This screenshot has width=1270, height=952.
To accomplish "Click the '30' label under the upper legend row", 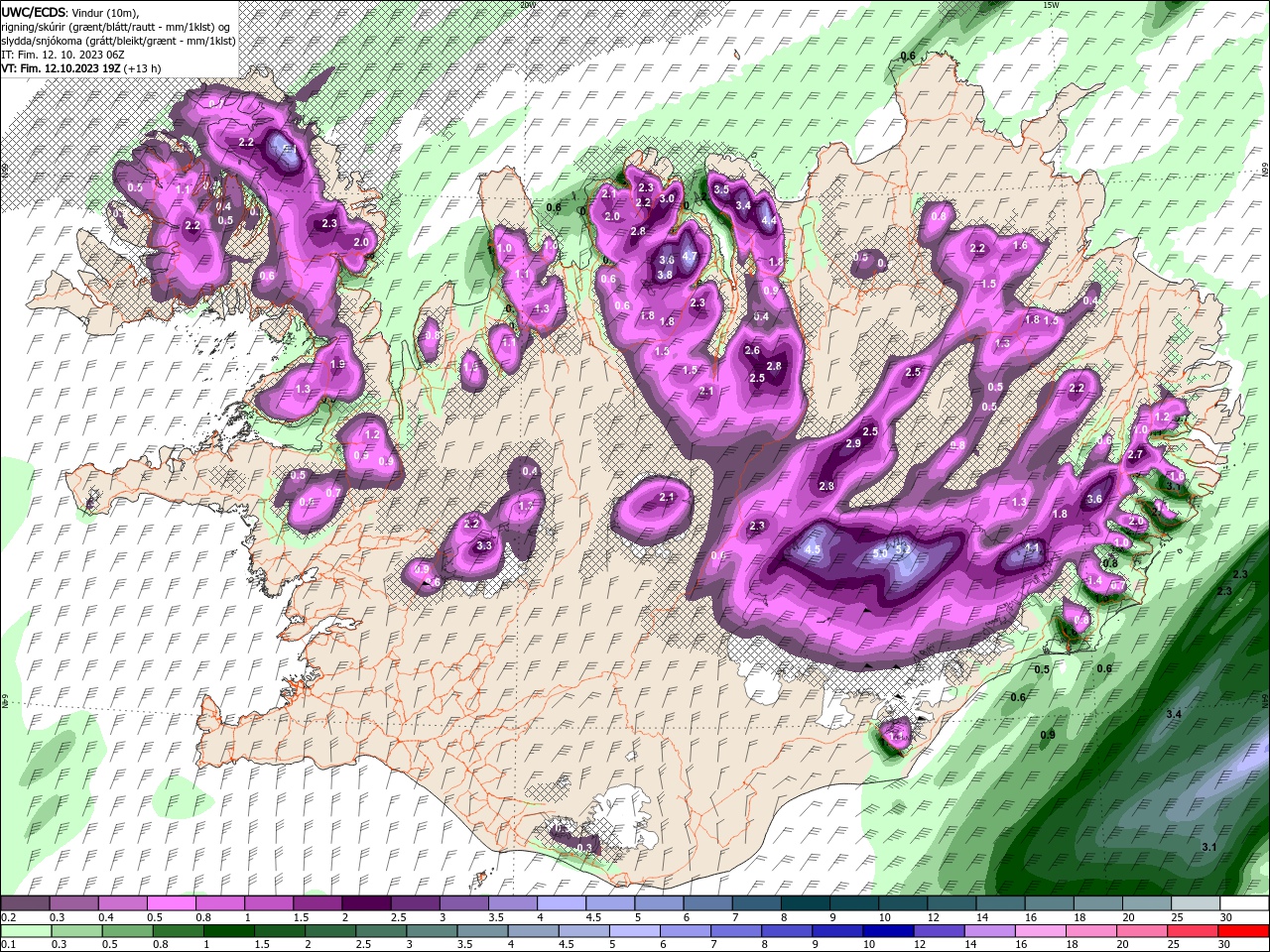I will coord(1226,917).
